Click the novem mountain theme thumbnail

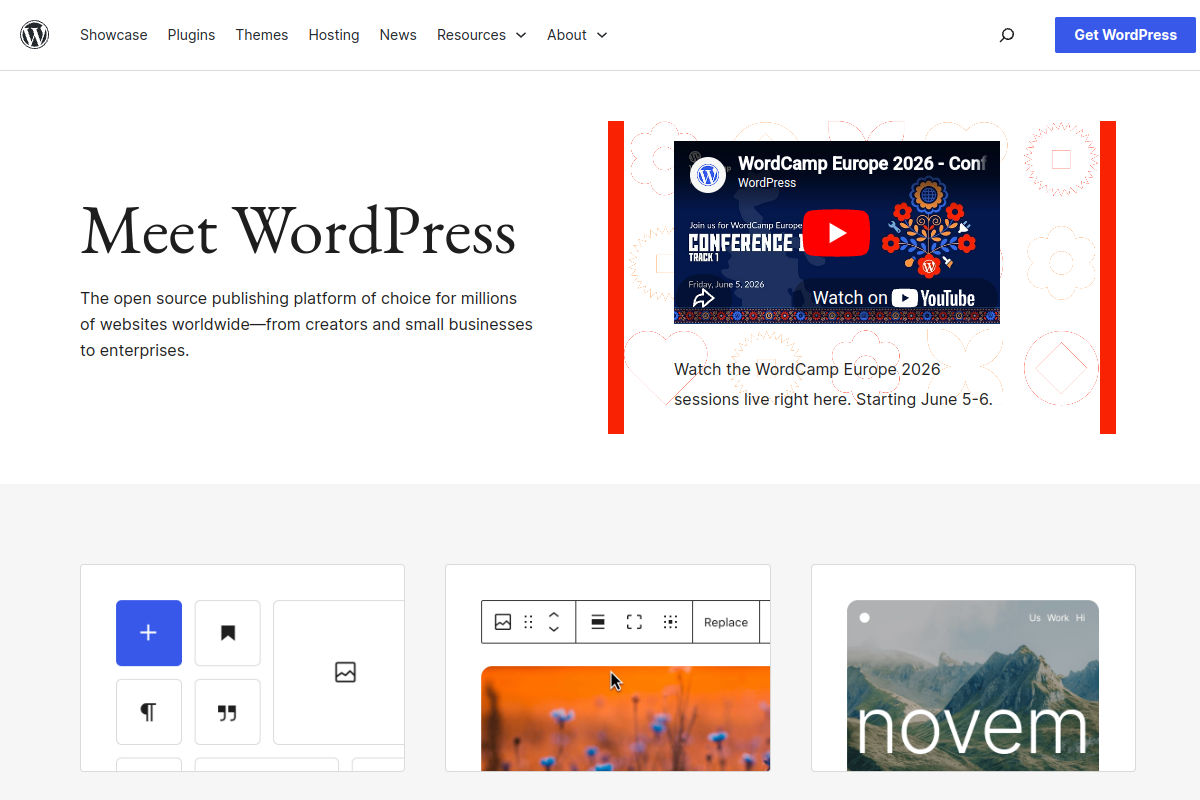click(x=973, y=686)
